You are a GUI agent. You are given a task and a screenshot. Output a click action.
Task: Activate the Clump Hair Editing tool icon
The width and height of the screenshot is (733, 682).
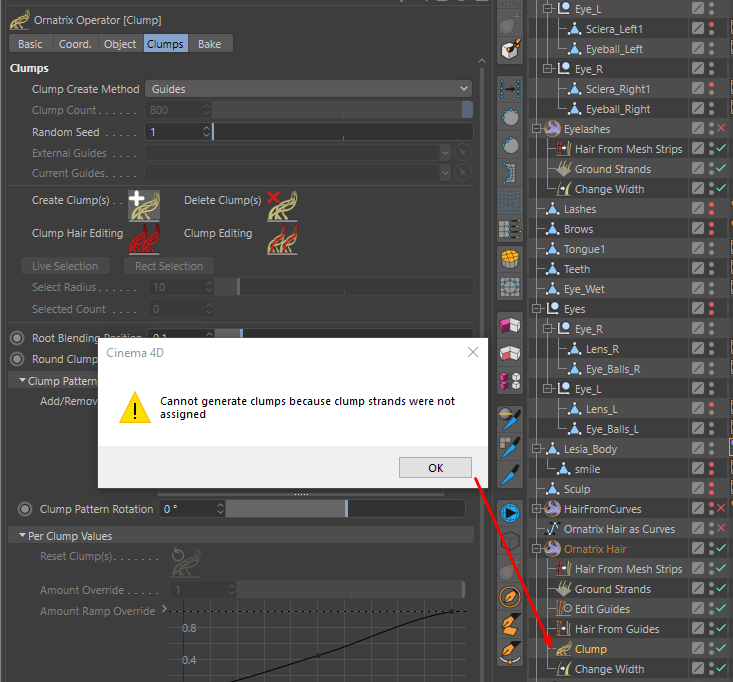click(144, 239)
